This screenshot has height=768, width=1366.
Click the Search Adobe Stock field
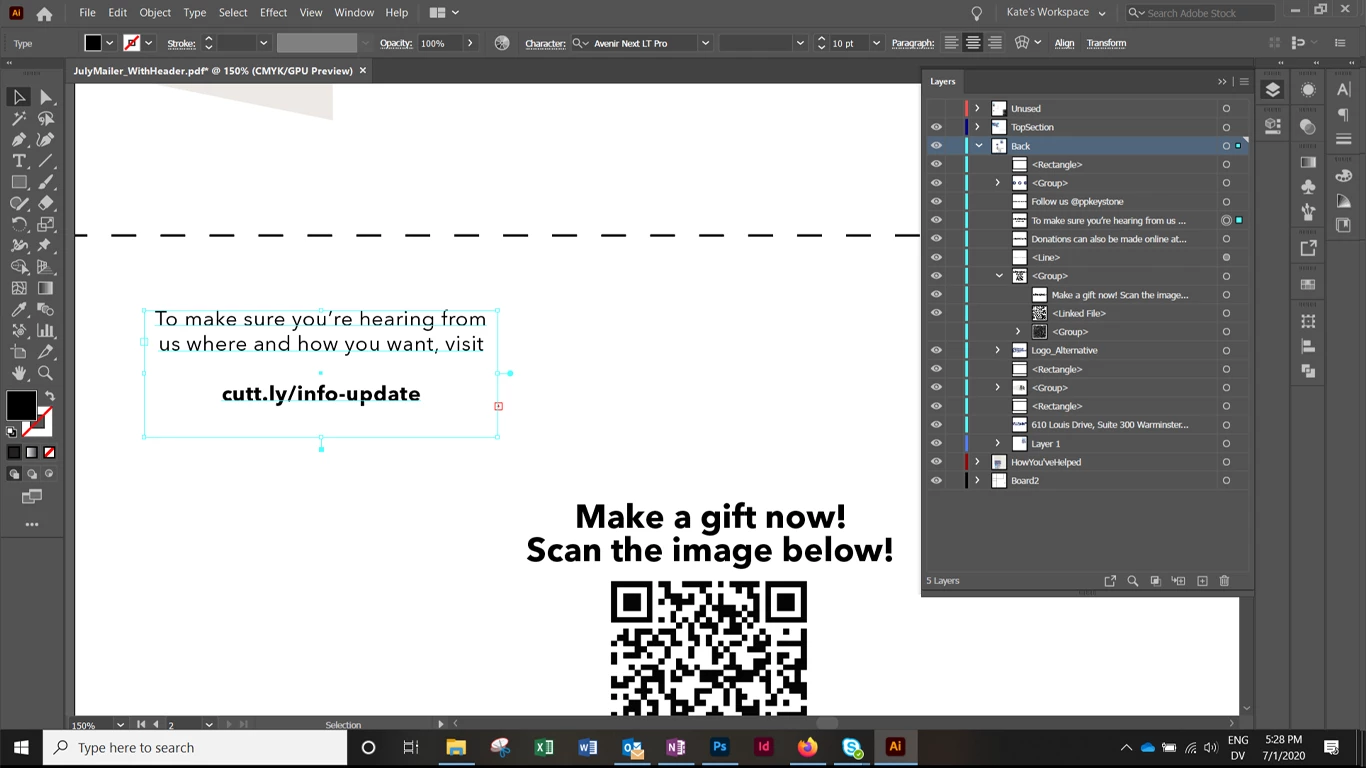pyautogui.click(x=1200, y=13)
